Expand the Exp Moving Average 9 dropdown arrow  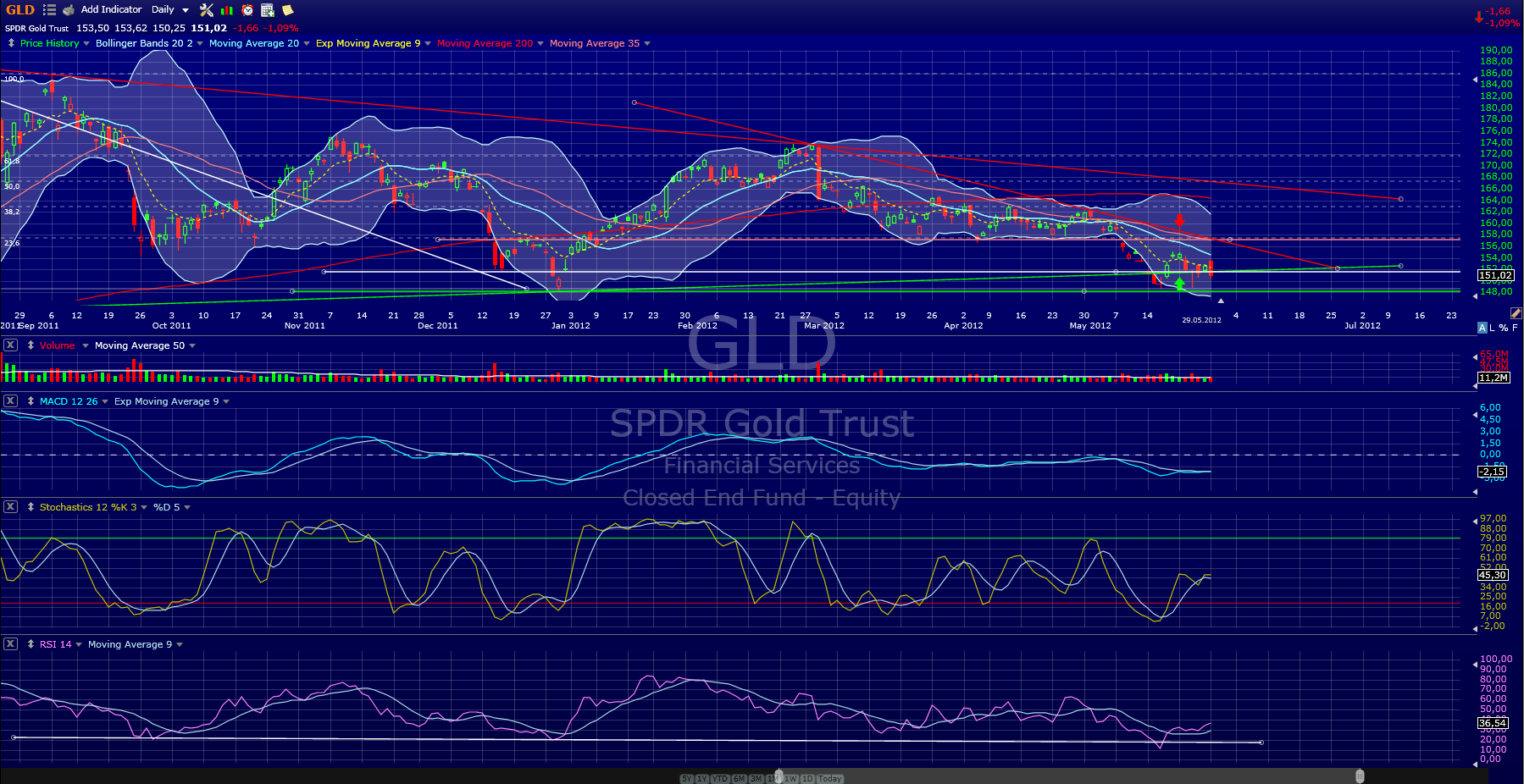coord(428,44)
